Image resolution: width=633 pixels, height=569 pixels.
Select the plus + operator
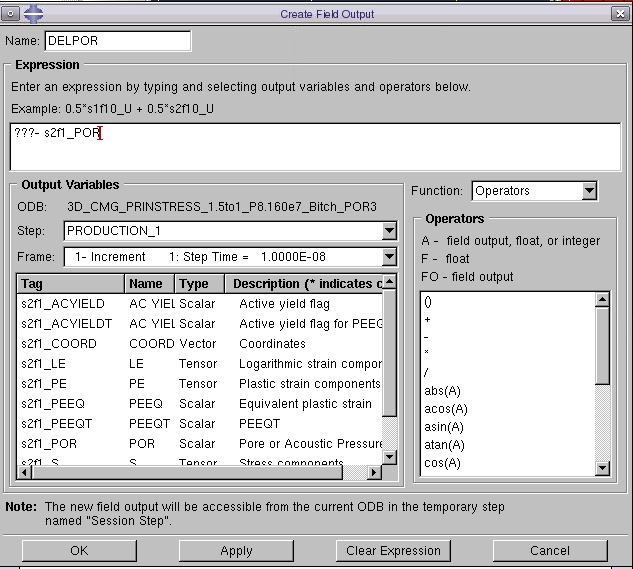coord(508,319)
